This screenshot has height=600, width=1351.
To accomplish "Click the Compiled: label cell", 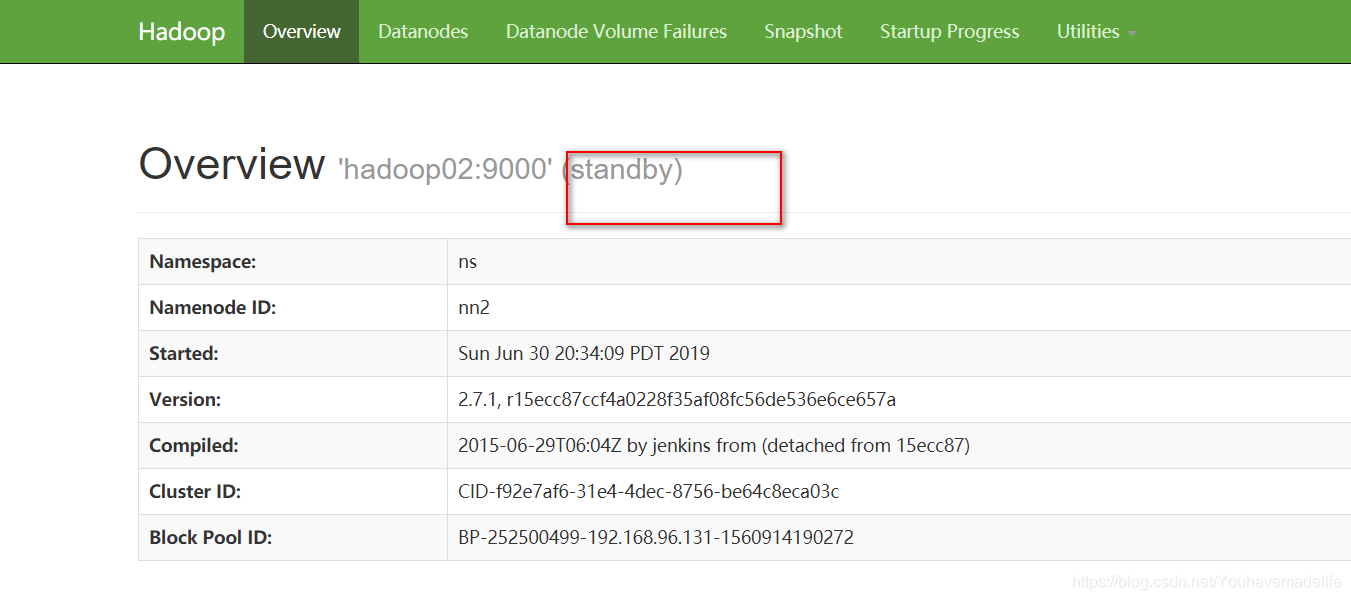I will (x=293, y=446).
